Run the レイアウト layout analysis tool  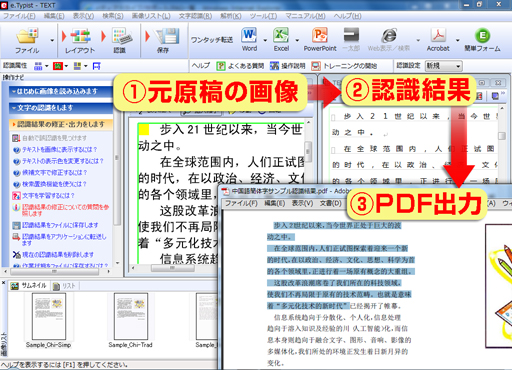coord(80,36)
